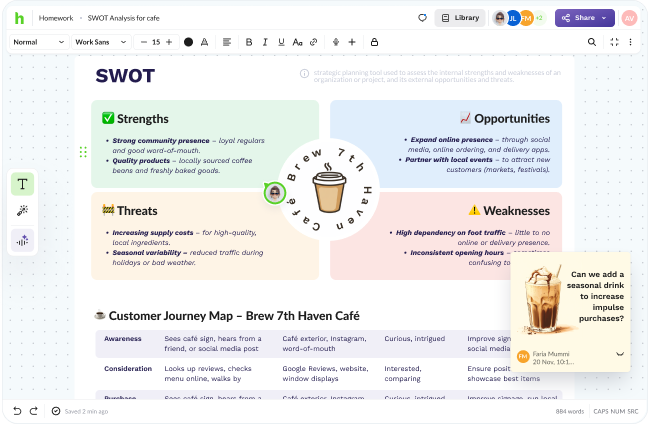Open search with magnifier icon

[592, 42]
